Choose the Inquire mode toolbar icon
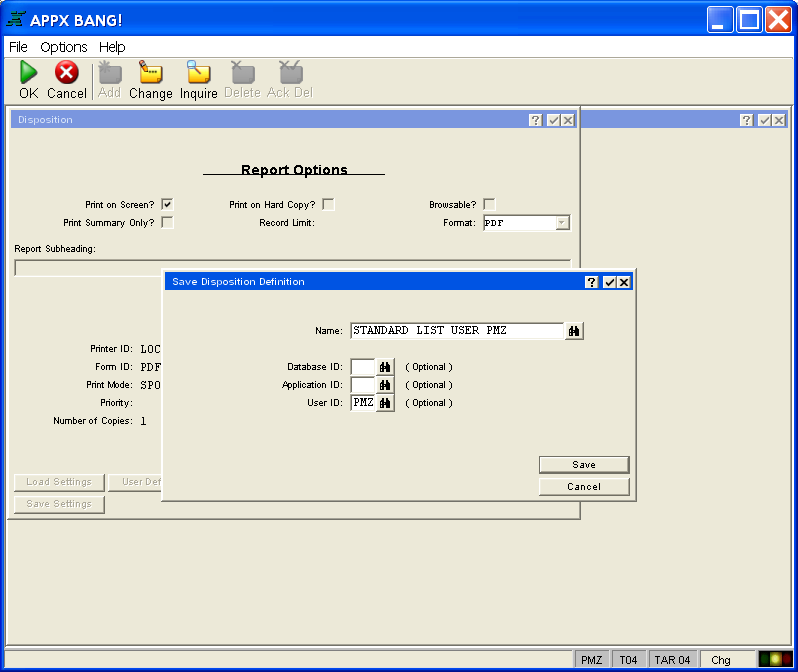This screenshot has width=798, height=672. 198,73
